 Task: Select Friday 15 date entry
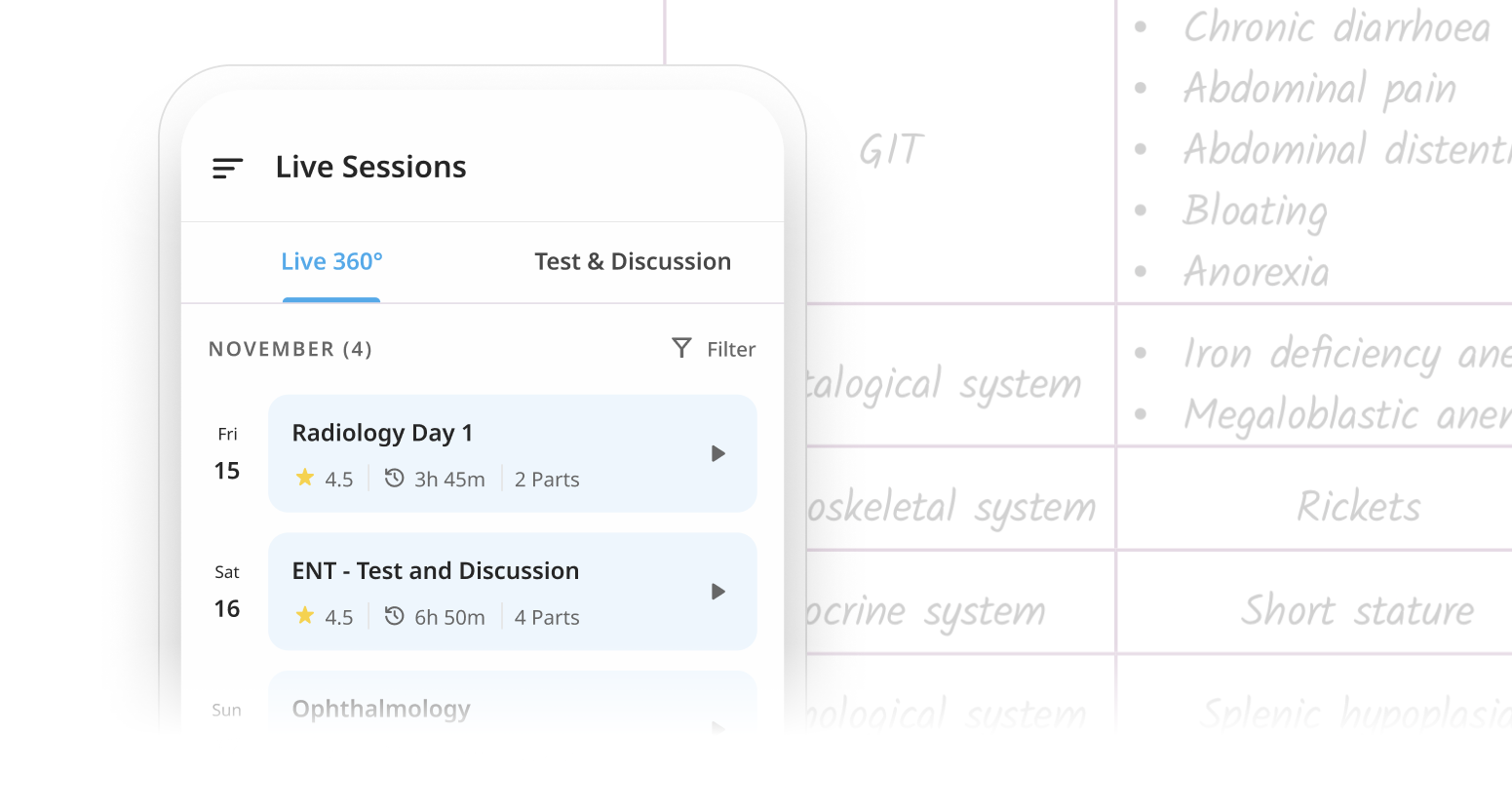tap(227, 455)
